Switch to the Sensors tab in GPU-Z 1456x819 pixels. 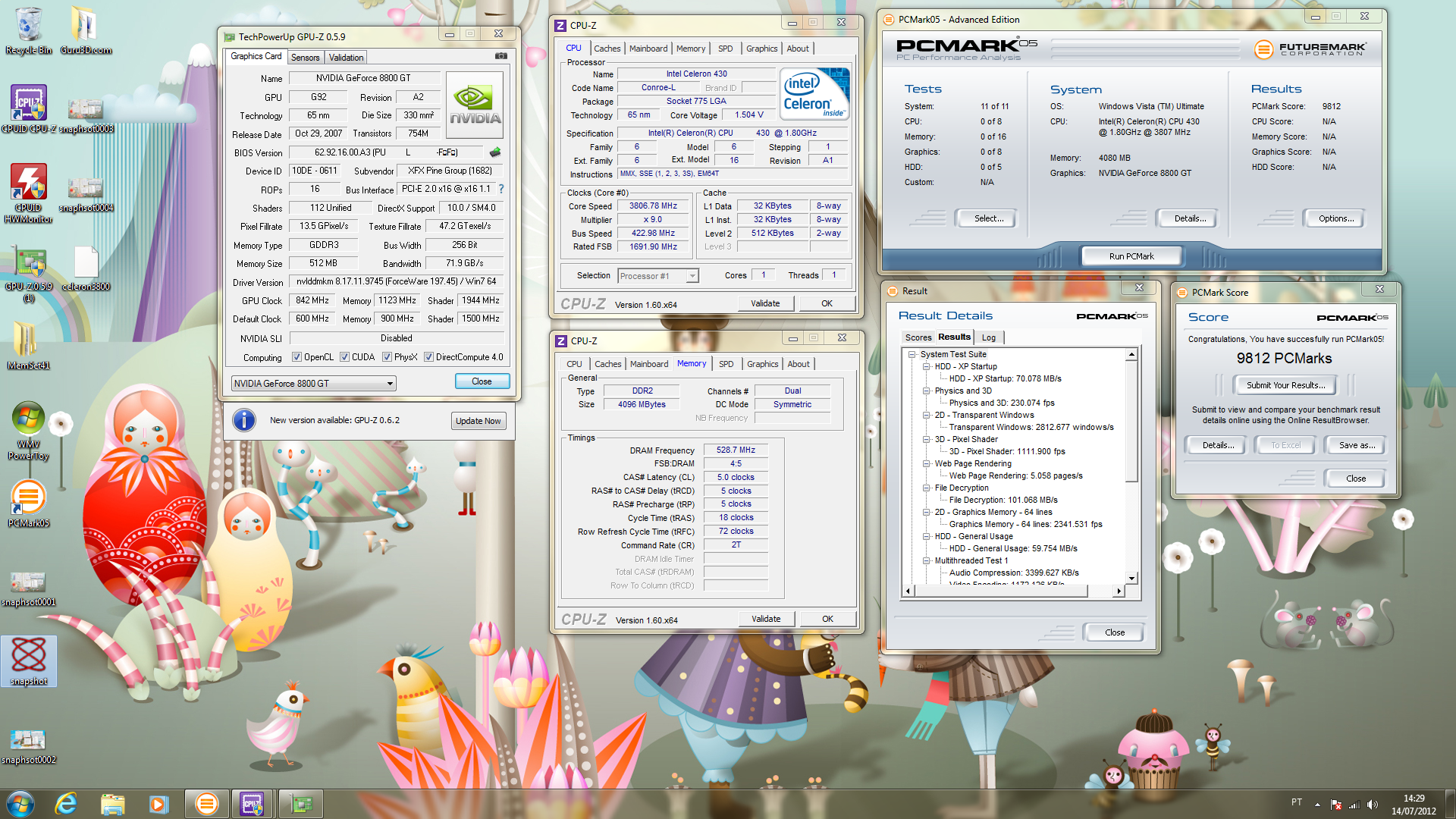[305, 58]
